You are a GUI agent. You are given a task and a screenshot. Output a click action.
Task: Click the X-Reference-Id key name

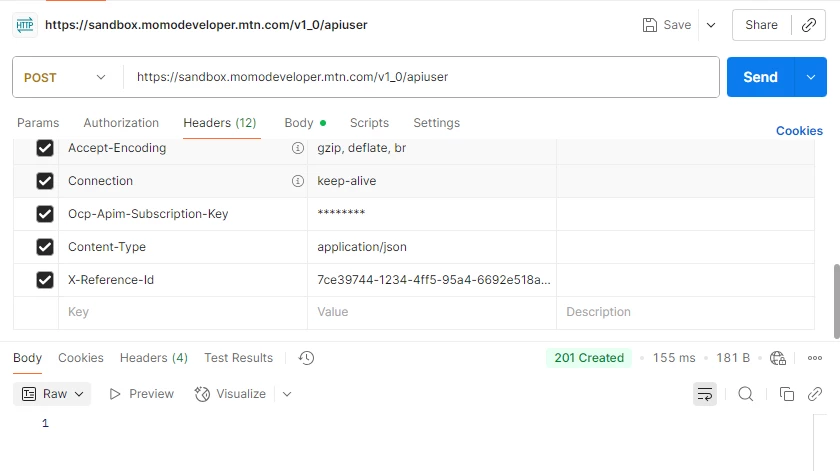coord(110,280)
